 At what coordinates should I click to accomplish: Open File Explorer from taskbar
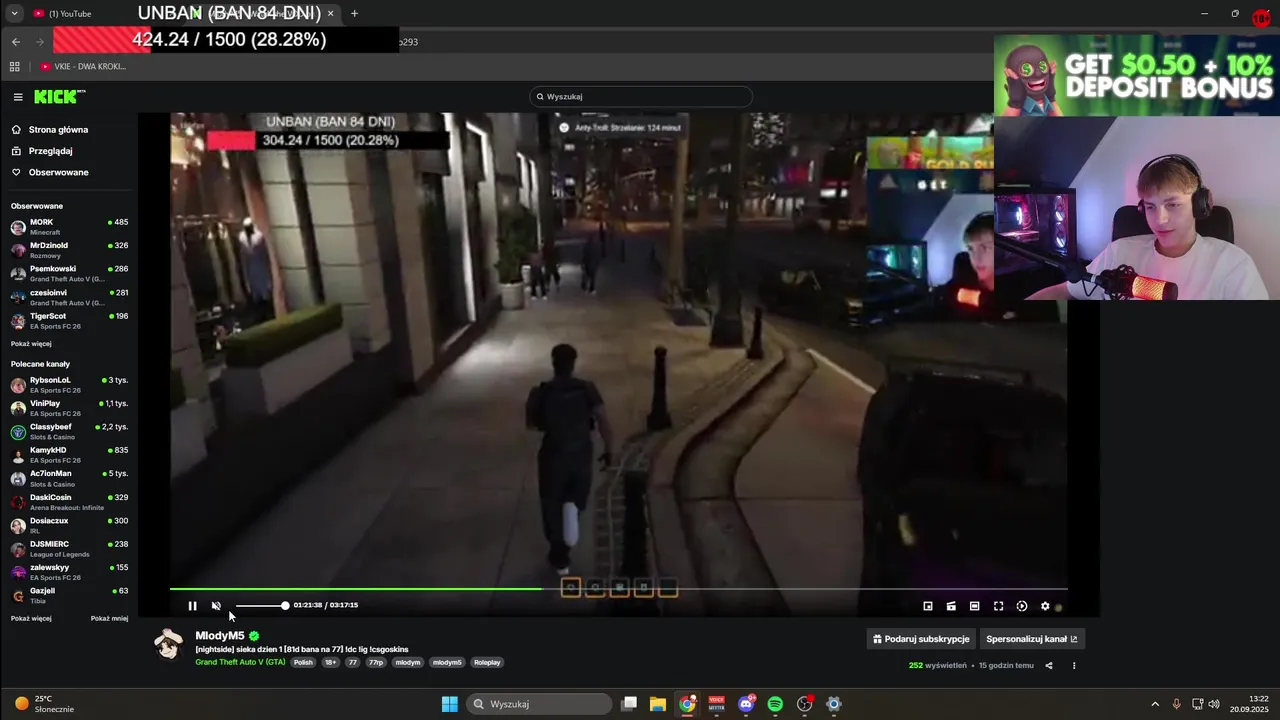(658, 704)
